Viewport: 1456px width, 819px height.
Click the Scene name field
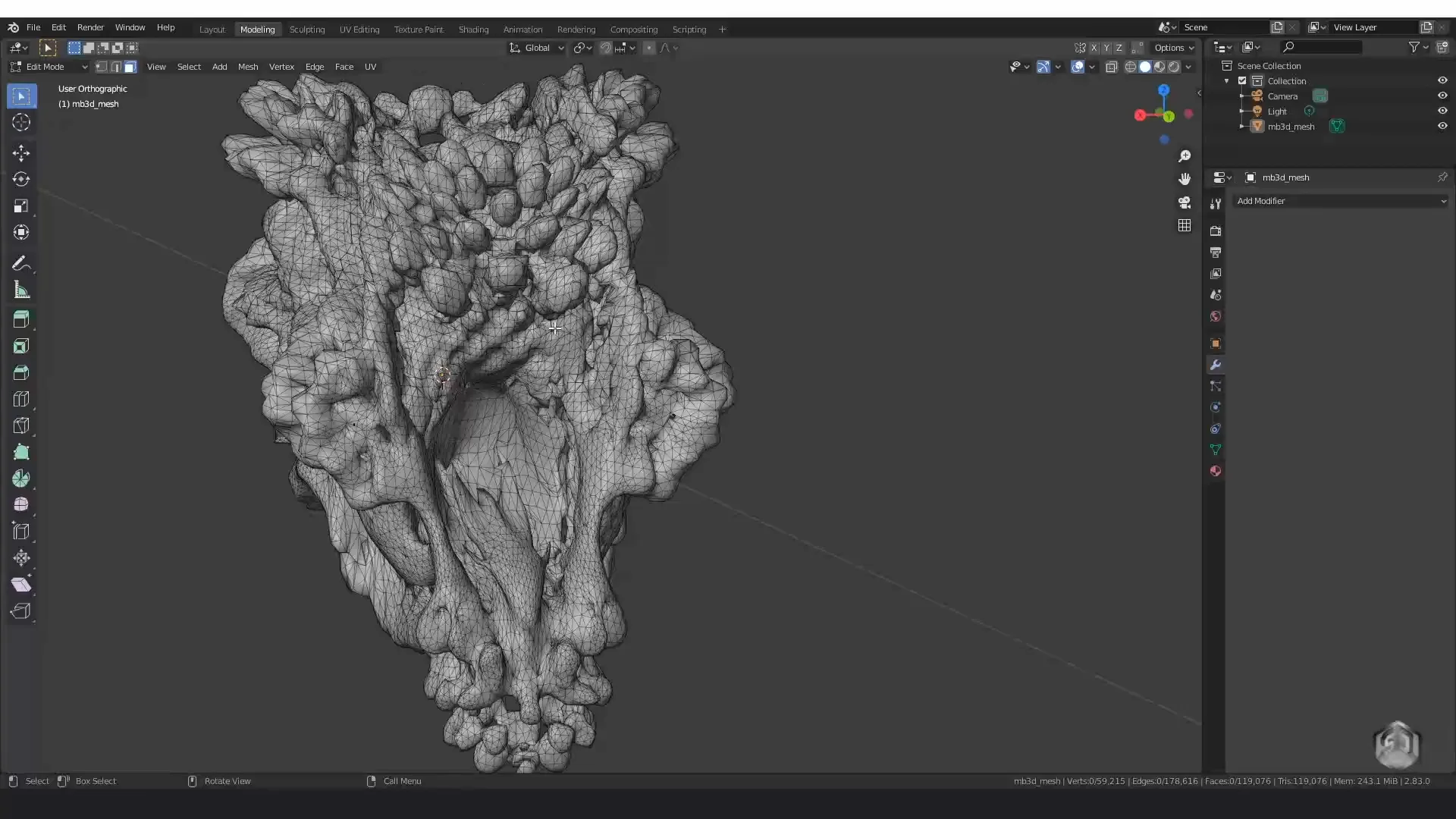(x=1225, y=27)
